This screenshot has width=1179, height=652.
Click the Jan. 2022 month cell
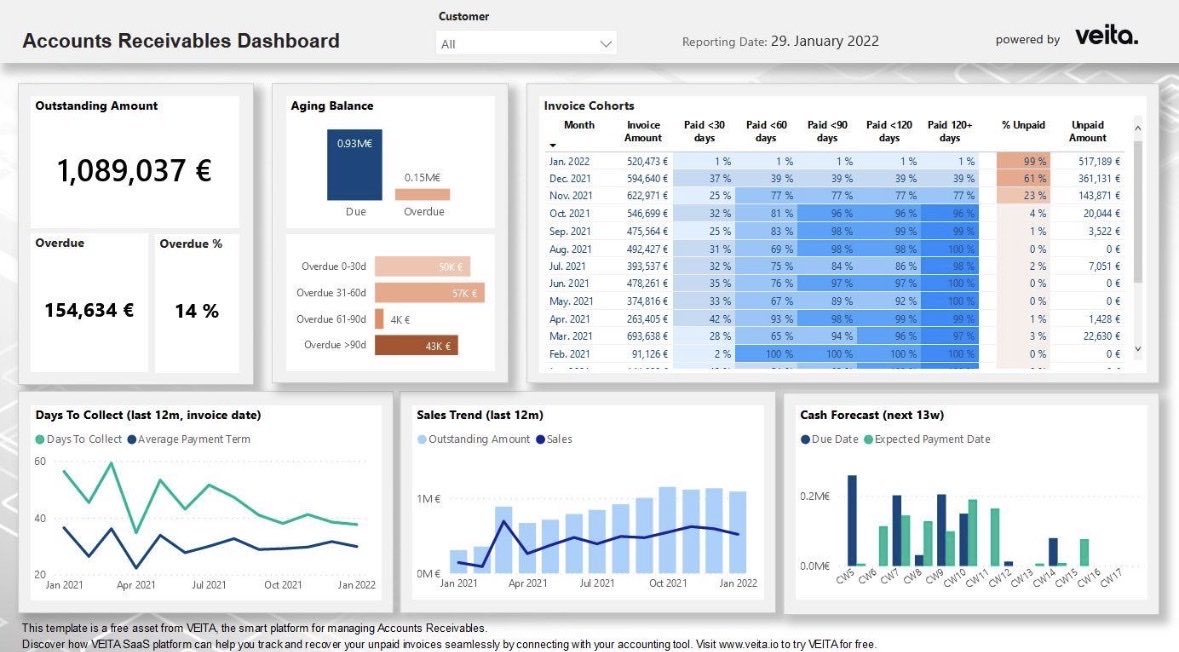pos(569,161)
